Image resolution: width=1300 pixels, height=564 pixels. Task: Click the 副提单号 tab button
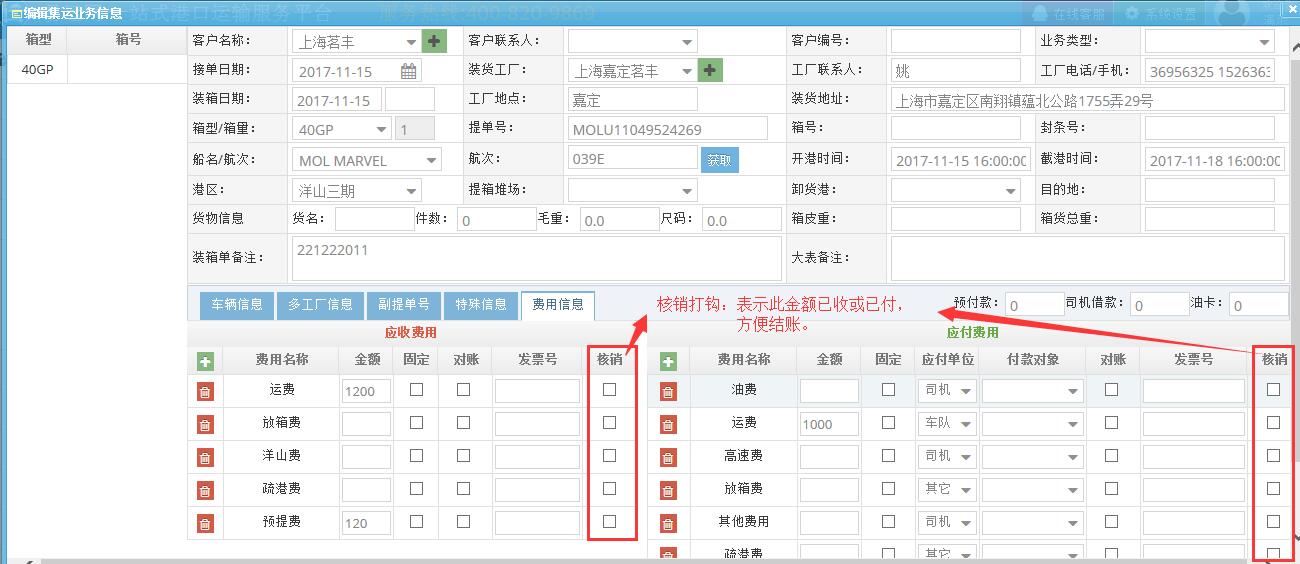[x=404, y=305]
